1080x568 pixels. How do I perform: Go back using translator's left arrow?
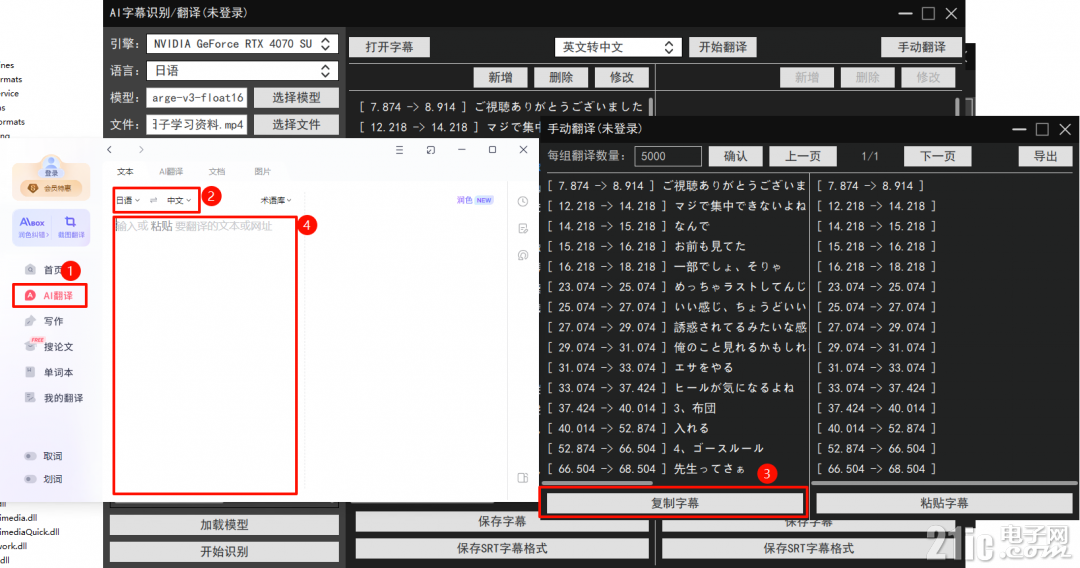[109, 149]
